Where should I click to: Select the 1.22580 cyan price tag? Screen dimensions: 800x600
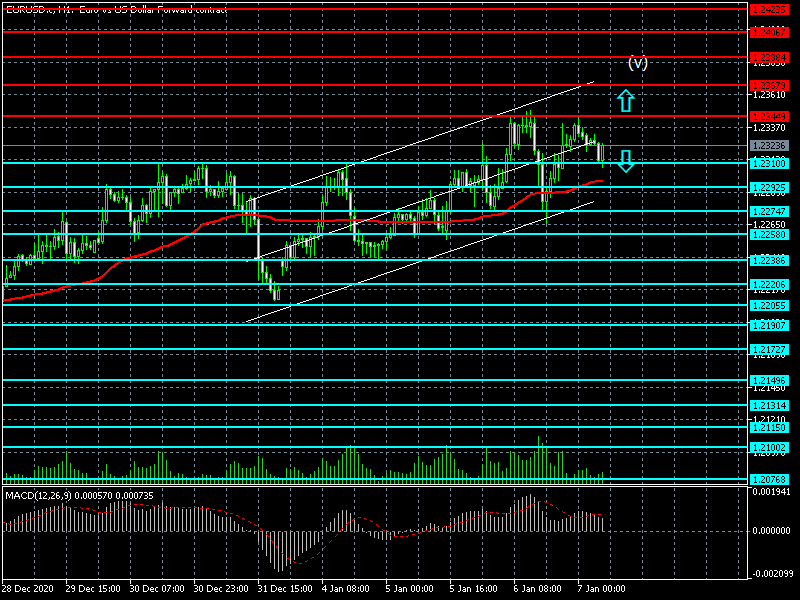tap(768, 234)
